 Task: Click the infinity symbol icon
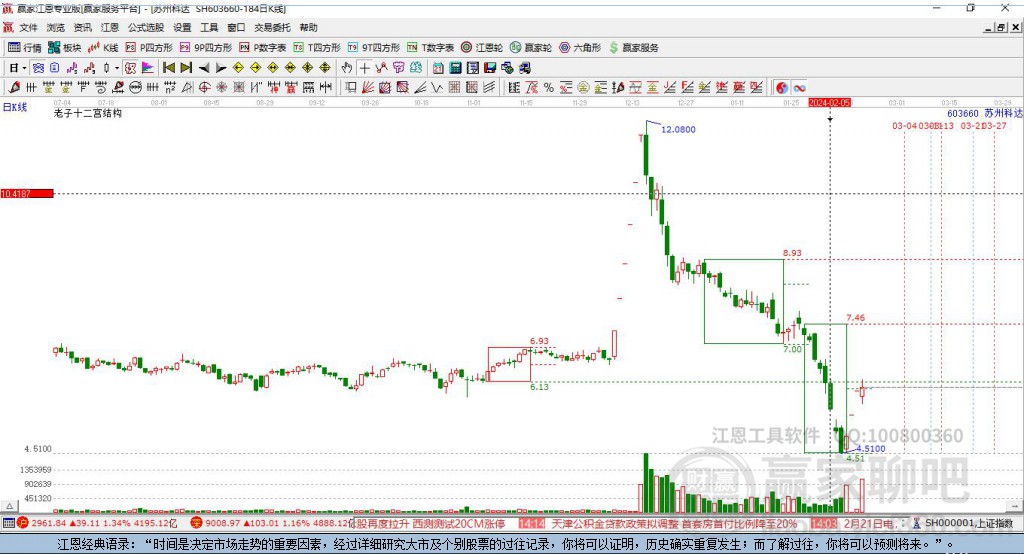(799, 88)
